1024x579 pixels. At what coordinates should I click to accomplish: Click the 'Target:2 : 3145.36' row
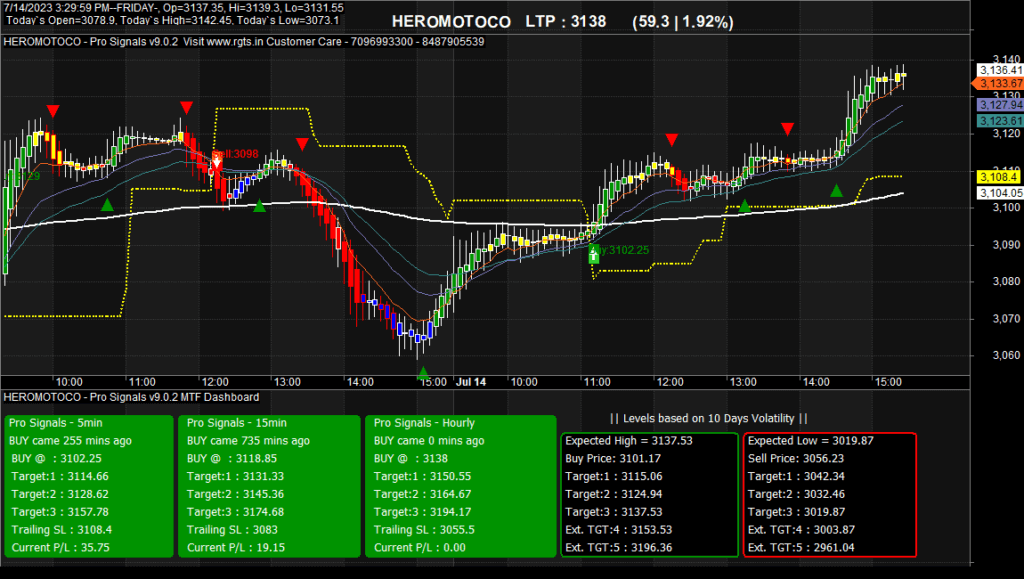pyautogui.click(x=235, y=494)
